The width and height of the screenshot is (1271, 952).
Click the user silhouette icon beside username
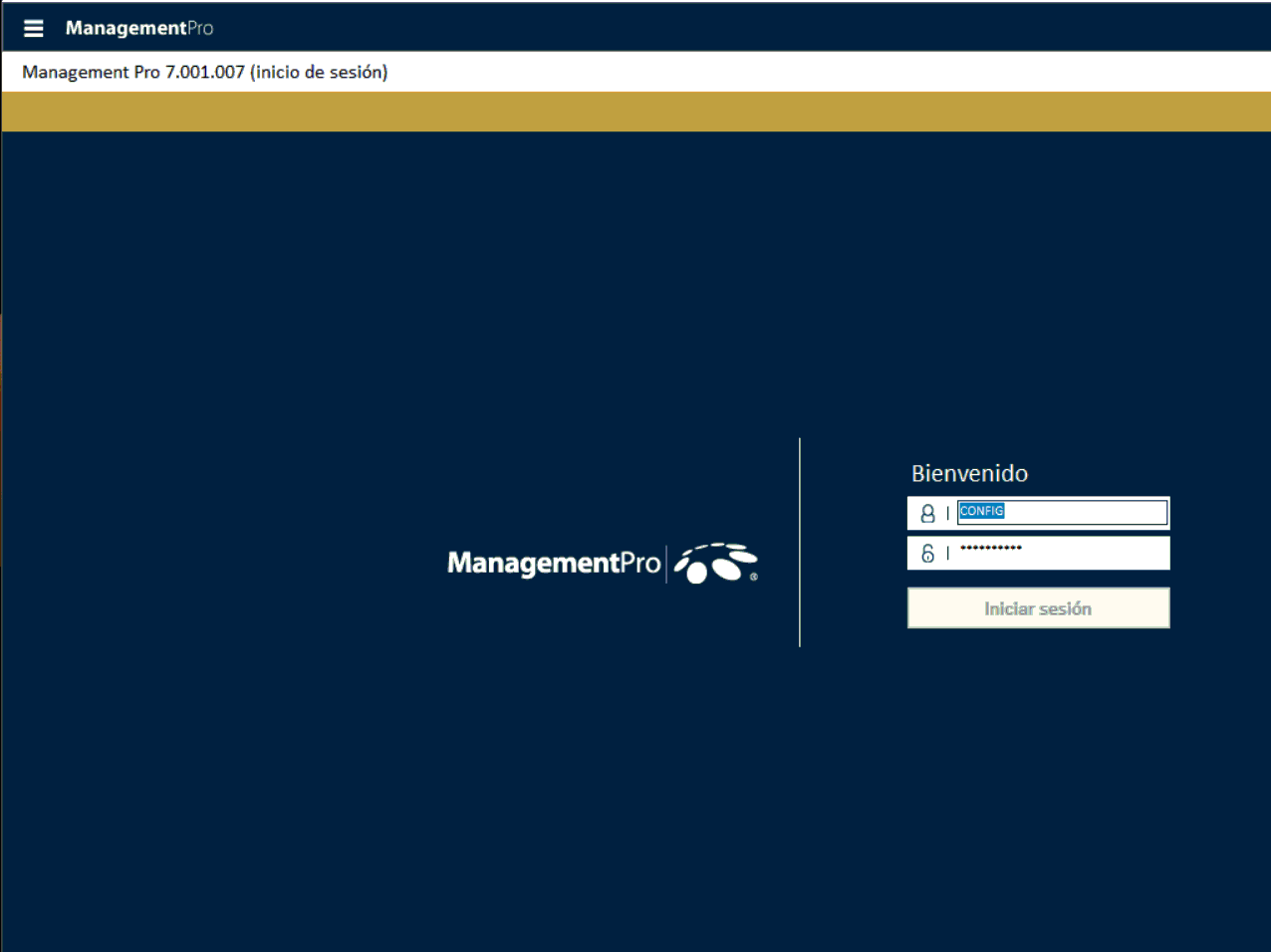[x=927, y=513]
